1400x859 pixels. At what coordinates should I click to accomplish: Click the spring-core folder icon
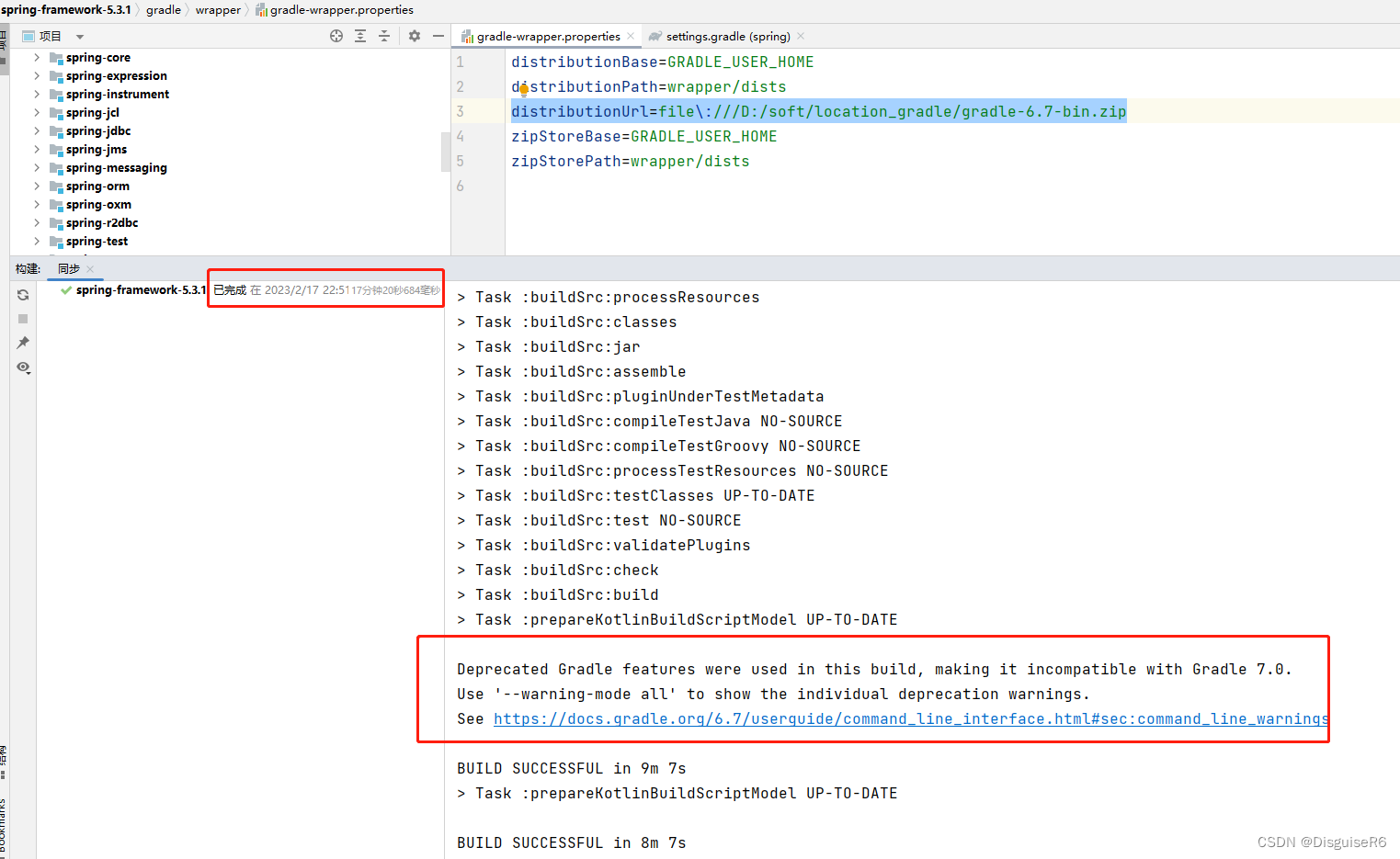point(56,58)
